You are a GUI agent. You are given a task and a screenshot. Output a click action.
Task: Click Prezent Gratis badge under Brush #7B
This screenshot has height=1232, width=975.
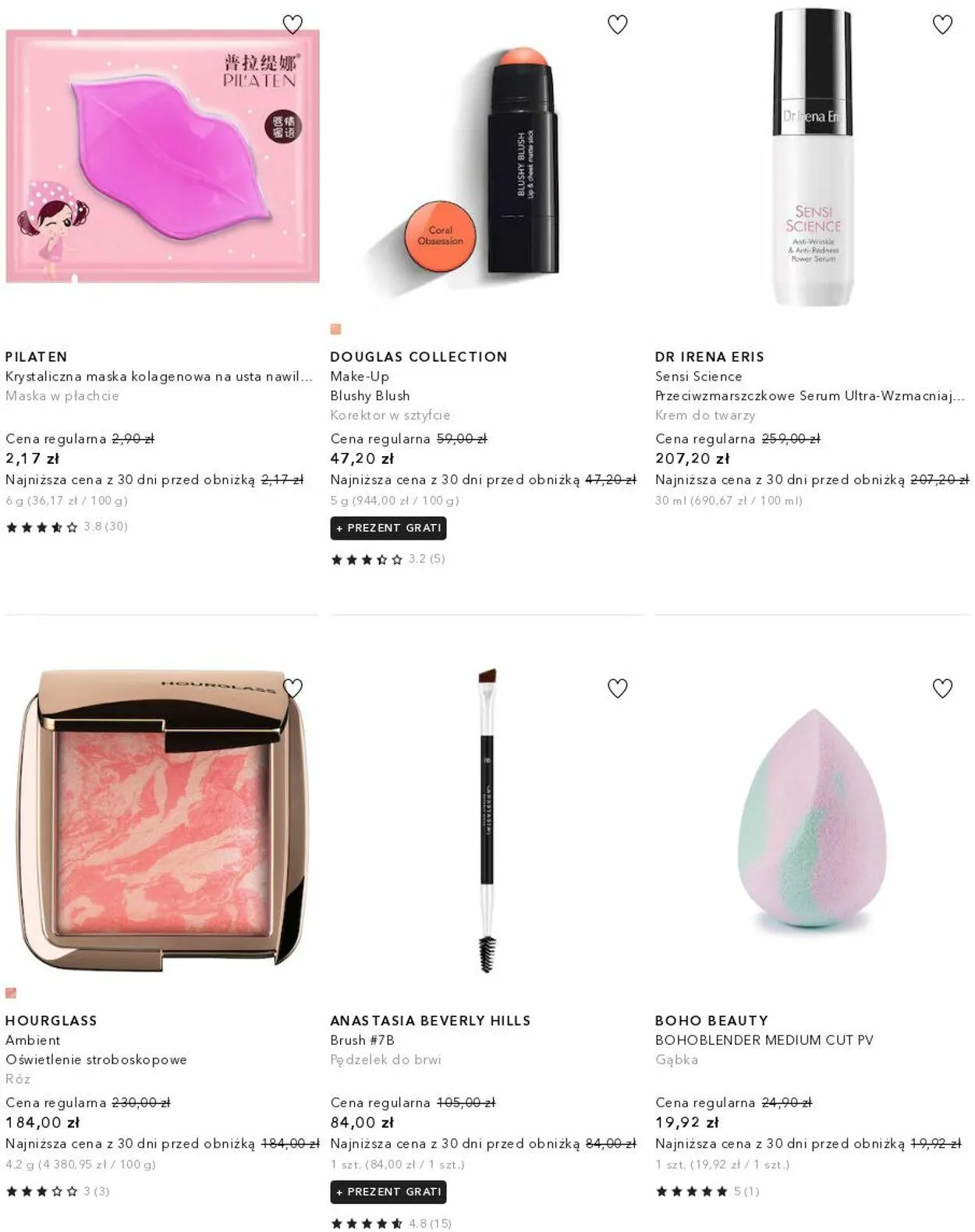pyautogui.click(x=388, y=1191)
